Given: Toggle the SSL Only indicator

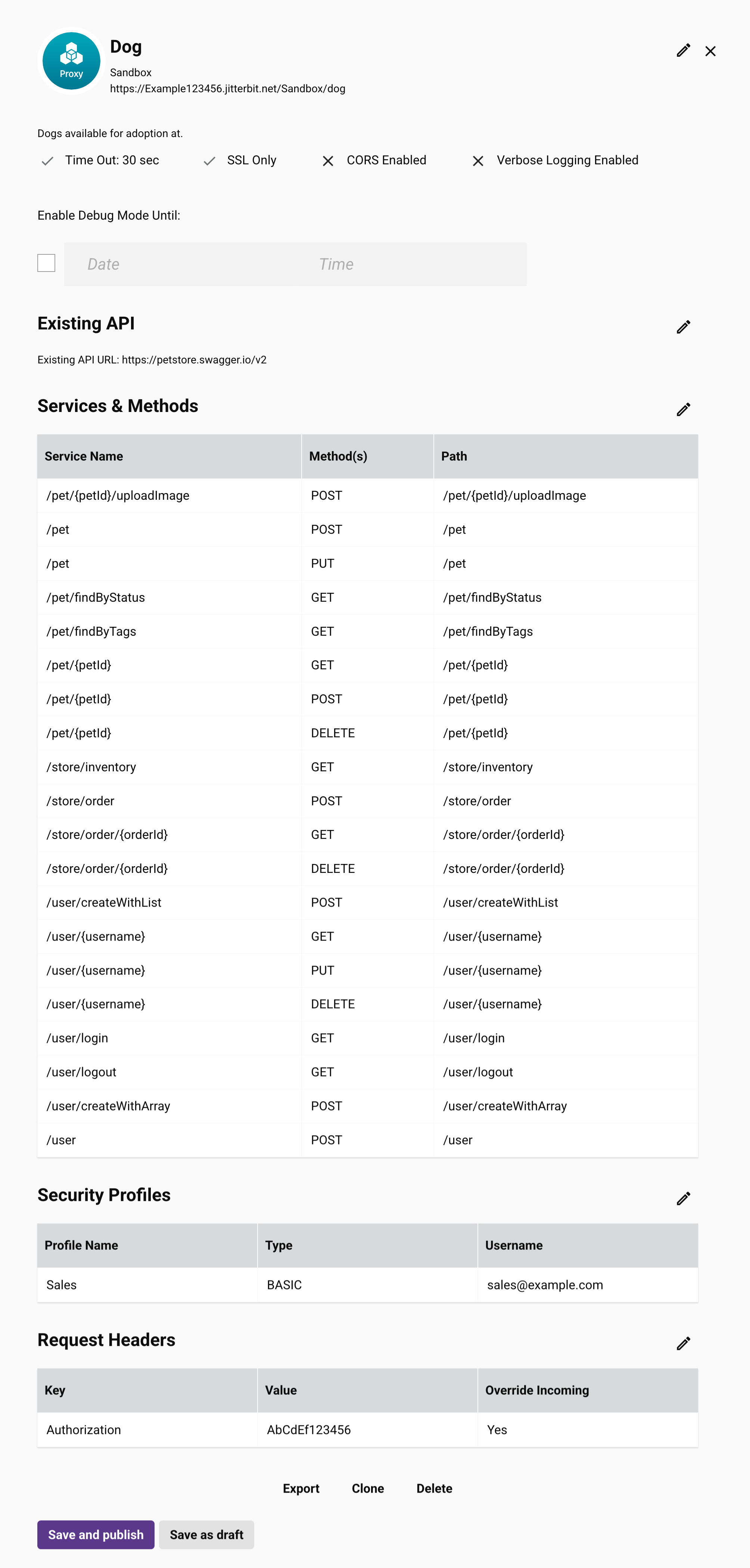Looking at the screenshot, I should tap(209, 161).
